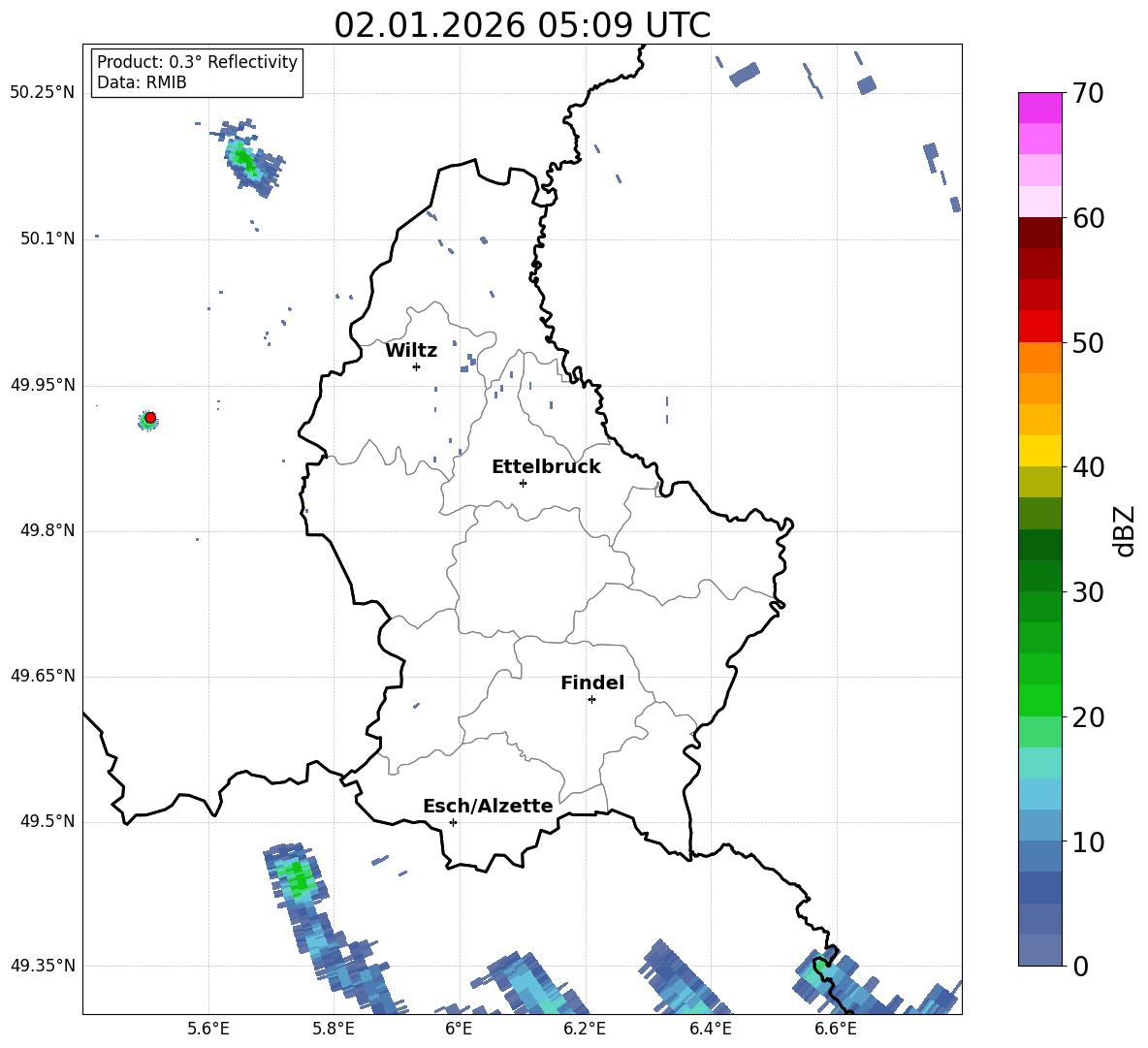Click the 5.8°E longitude label
The image size is (1148, 1048).
334,1029
